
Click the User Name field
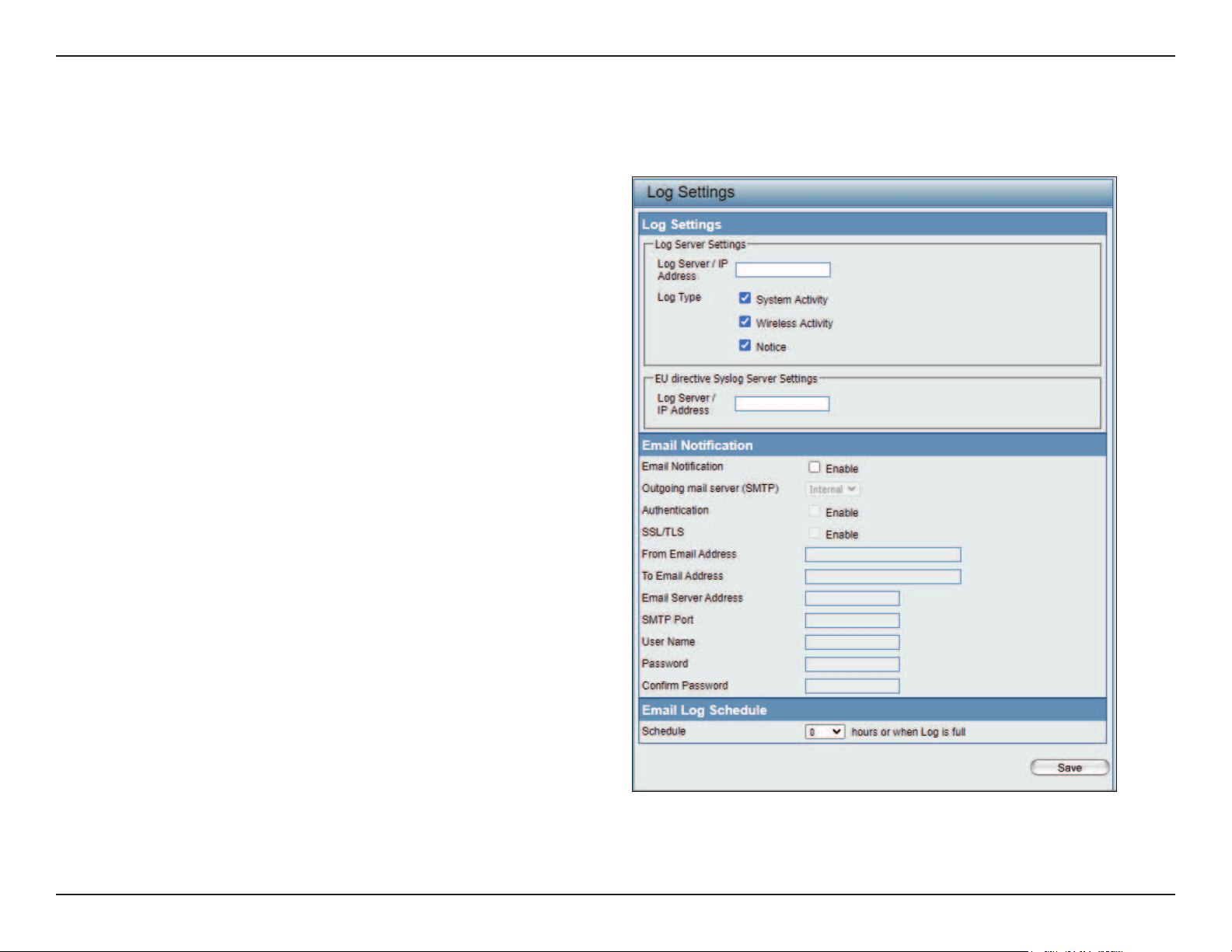click(x=852, y=642)
